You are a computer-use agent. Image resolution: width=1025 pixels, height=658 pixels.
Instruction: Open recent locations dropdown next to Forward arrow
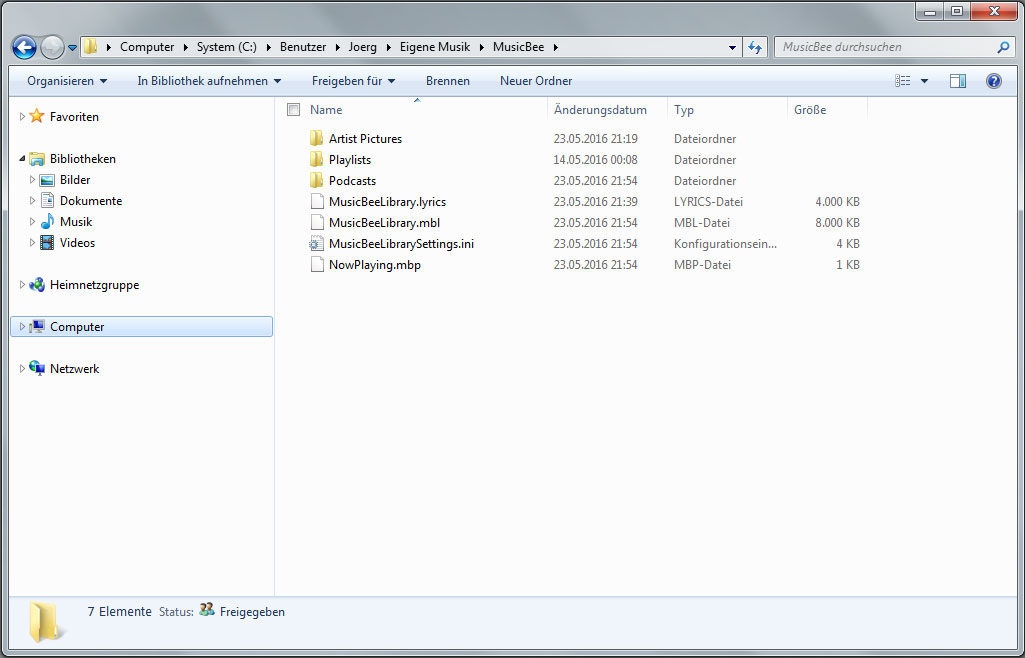click(x=73, y=48)
